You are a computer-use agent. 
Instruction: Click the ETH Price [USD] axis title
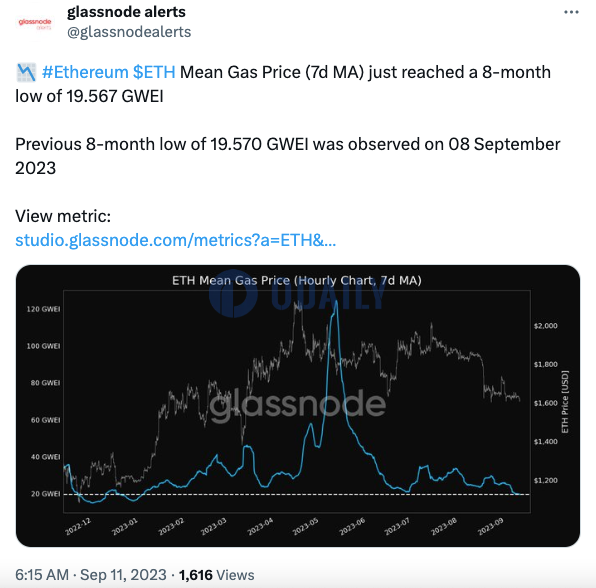point(565,402)
